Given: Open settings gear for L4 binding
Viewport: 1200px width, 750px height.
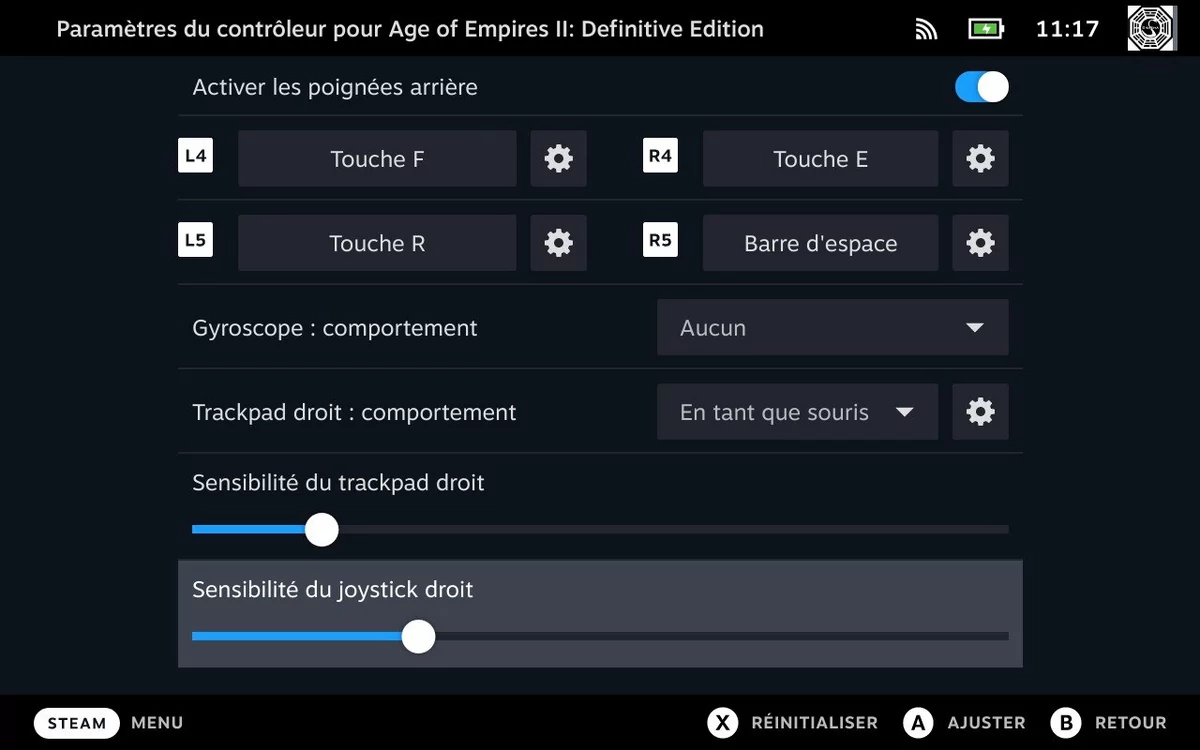Looking at the screenshot, I should tap(558, 158).
